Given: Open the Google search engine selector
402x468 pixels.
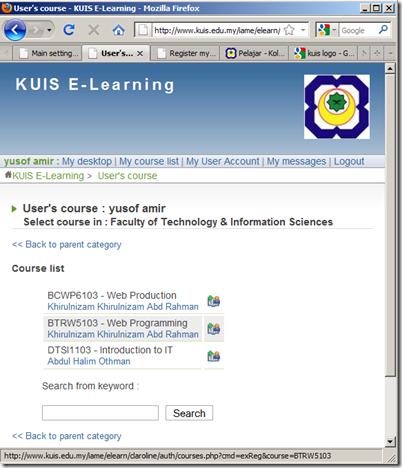Looking at the screenshot, I should pyautogui.click(x=327, y=30).
